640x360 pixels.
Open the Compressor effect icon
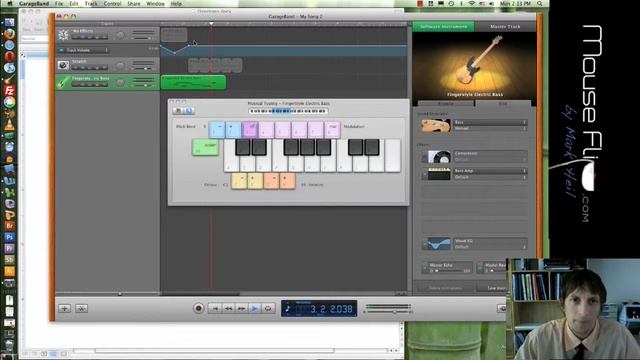tap(439, 156)
